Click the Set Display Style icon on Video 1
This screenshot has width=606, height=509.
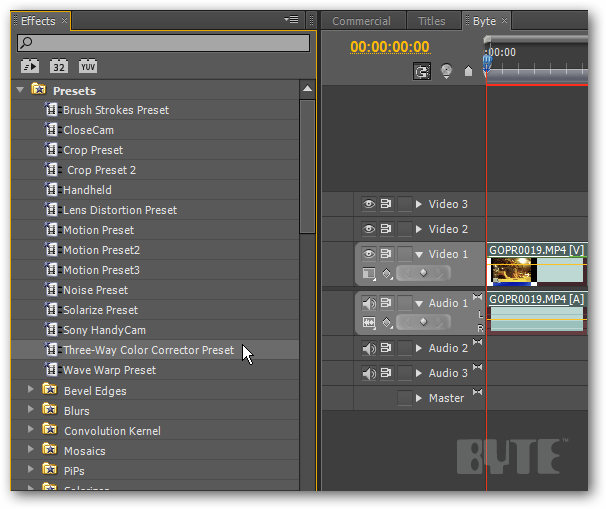click(368, 273)
